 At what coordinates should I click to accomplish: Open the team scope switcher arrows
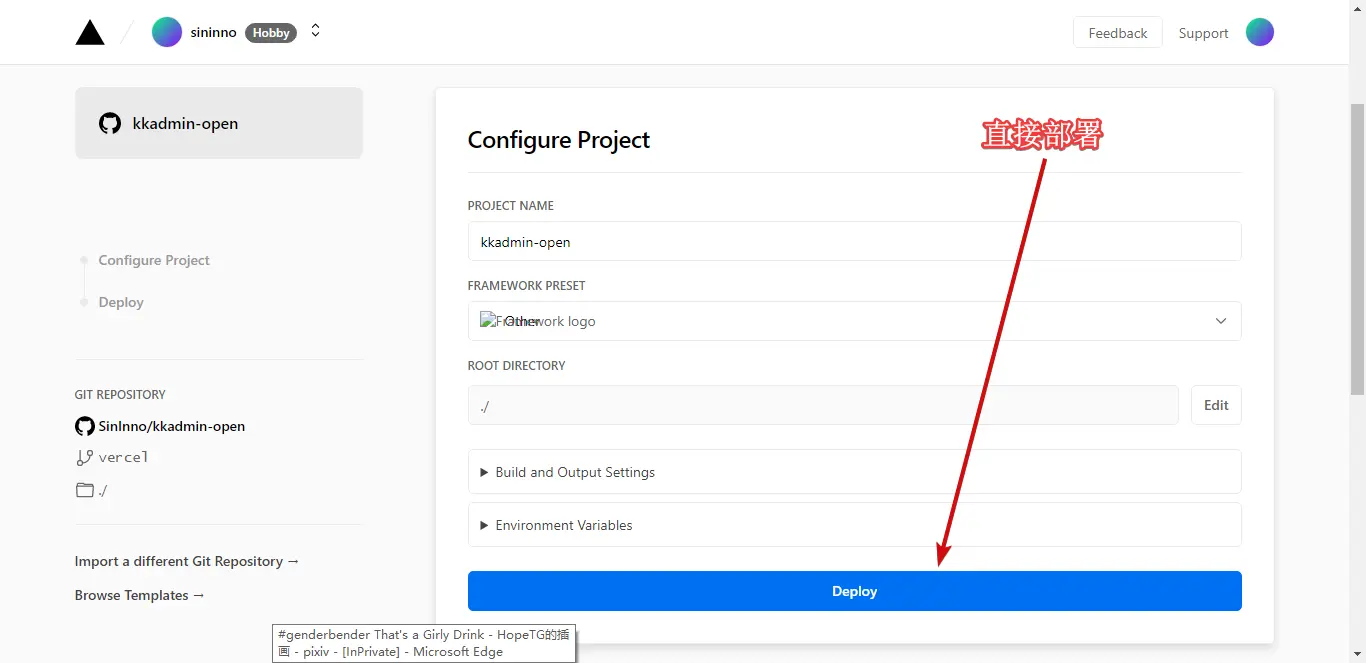pos(315,32)
